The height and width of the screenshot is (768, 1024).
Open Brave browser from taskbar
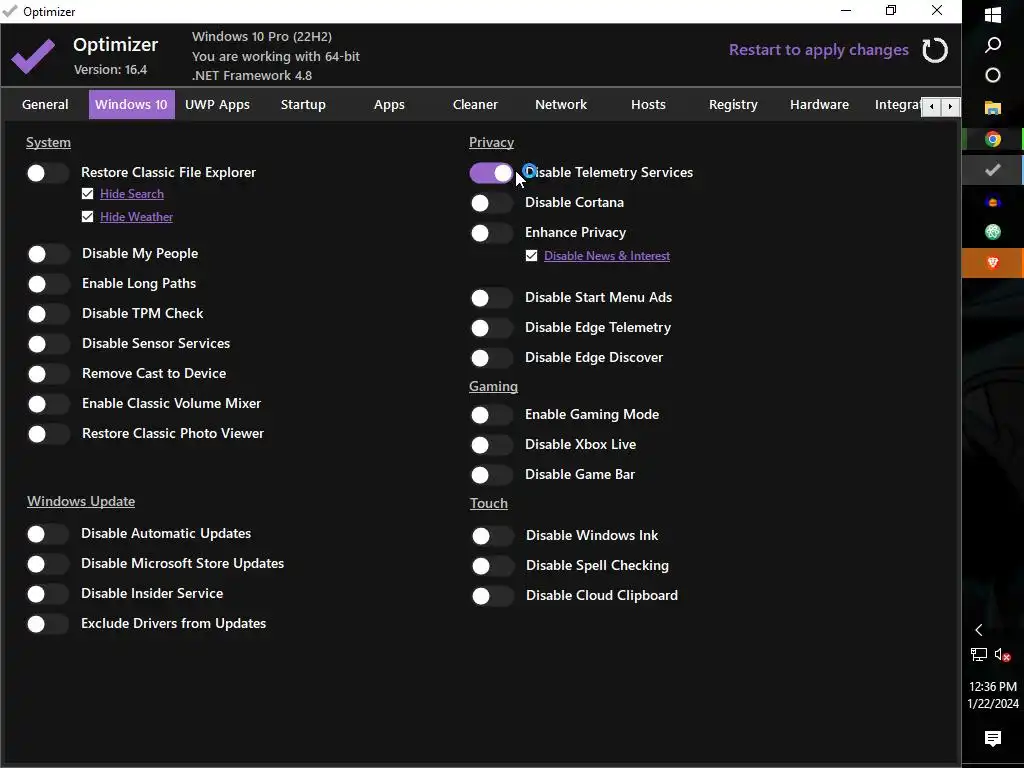point(993,263)
